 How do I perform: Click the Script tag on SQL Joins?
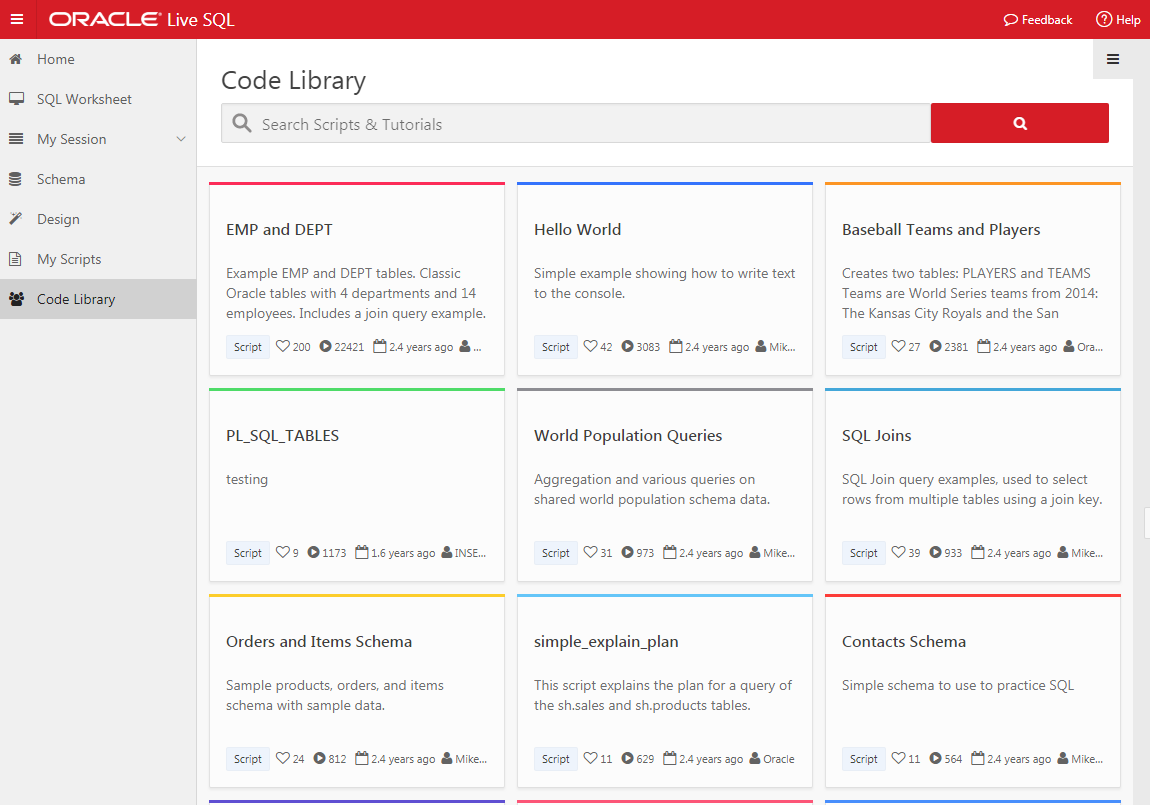tap(864, 553)
